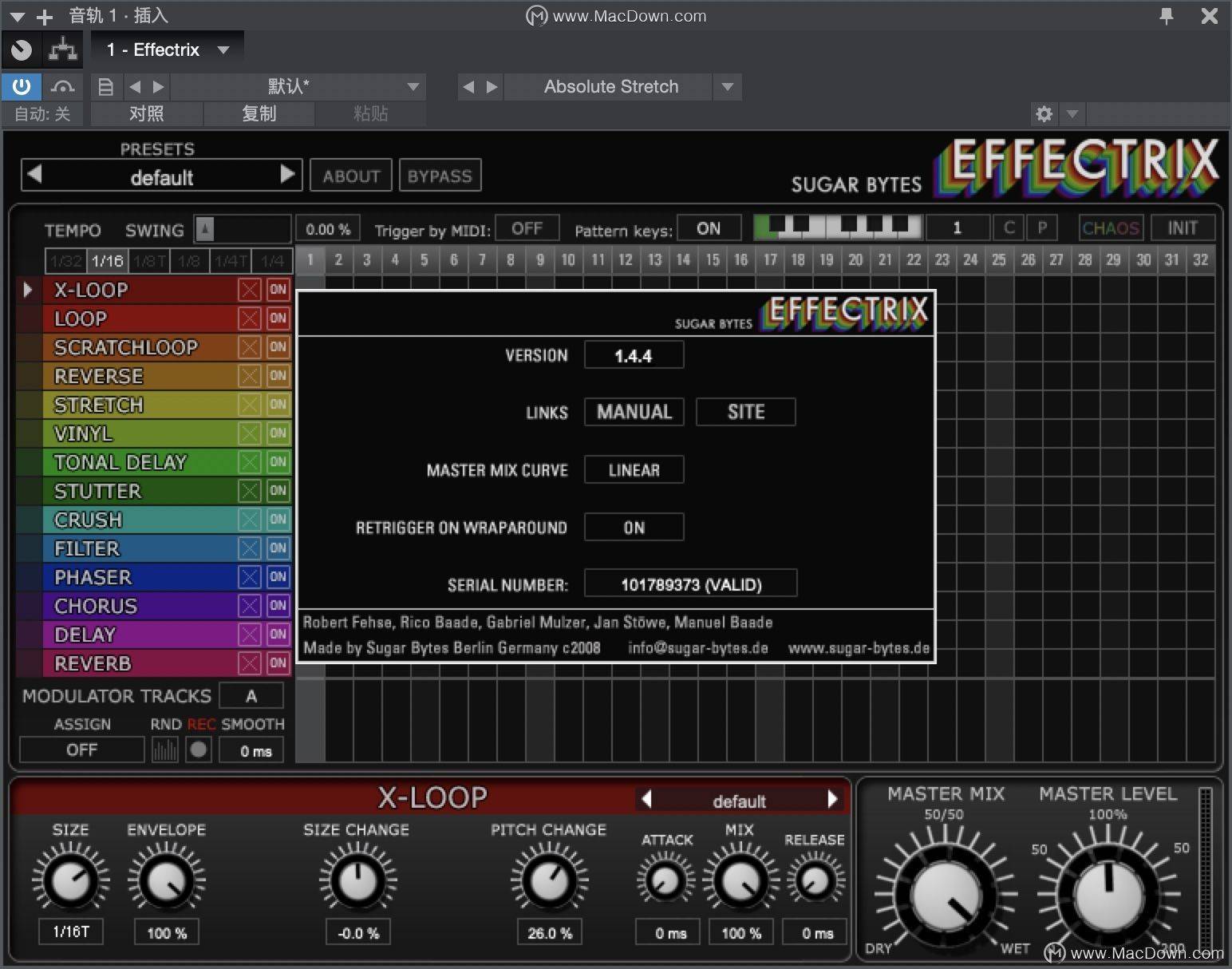
Task: Select the 1/8 tempo tab
Action: pos(189,261)
